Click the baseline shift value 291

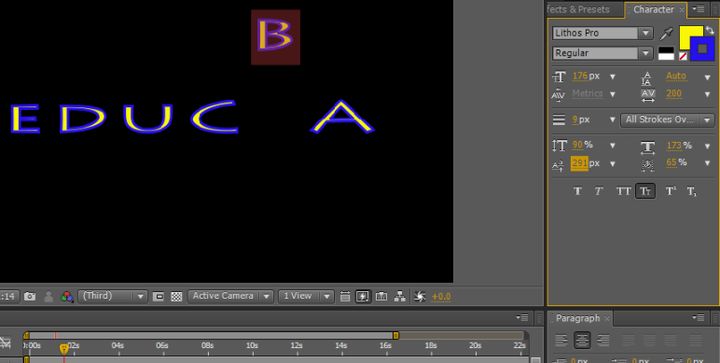[579, 163]
